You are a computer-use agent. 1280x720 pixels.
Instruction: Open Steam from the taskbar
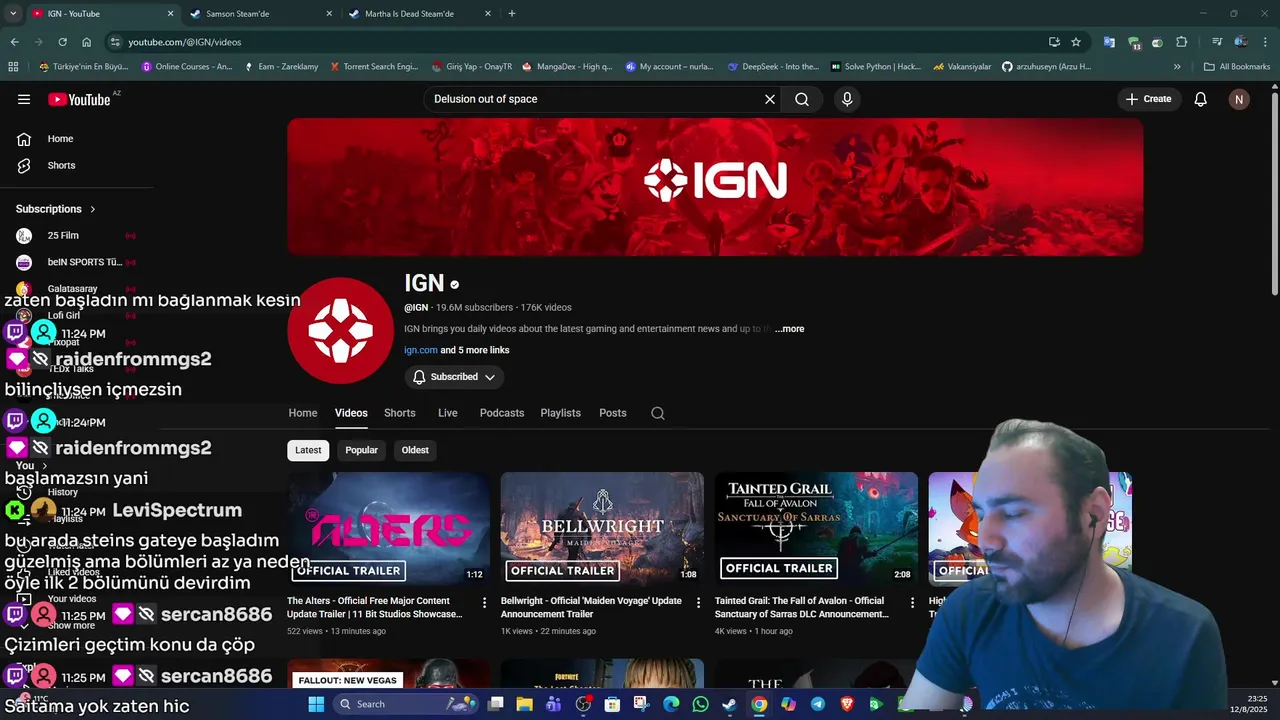tap(729, 704)
